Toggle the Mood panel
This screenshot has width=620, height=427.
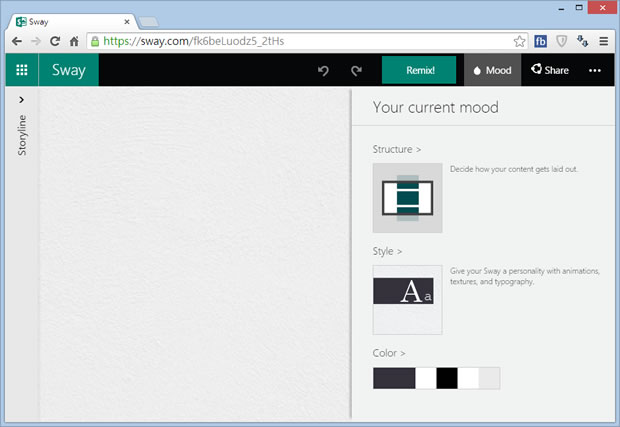pyautogui.click(x=492, y=70)
